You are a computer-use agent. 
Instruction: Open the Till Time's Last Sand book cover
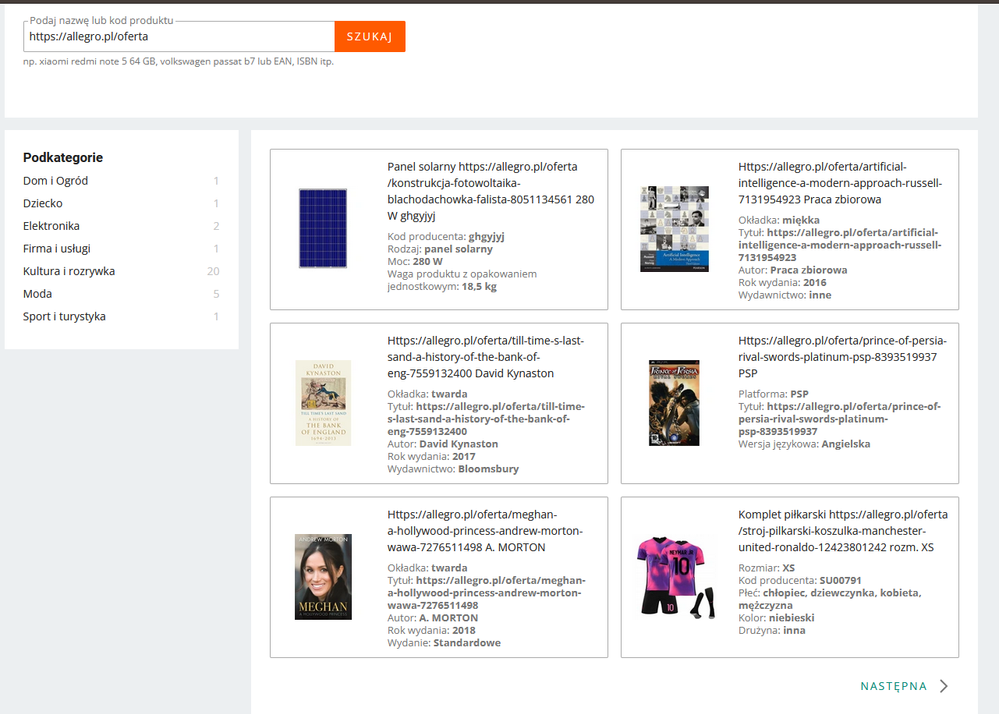(x=323, y=403)
